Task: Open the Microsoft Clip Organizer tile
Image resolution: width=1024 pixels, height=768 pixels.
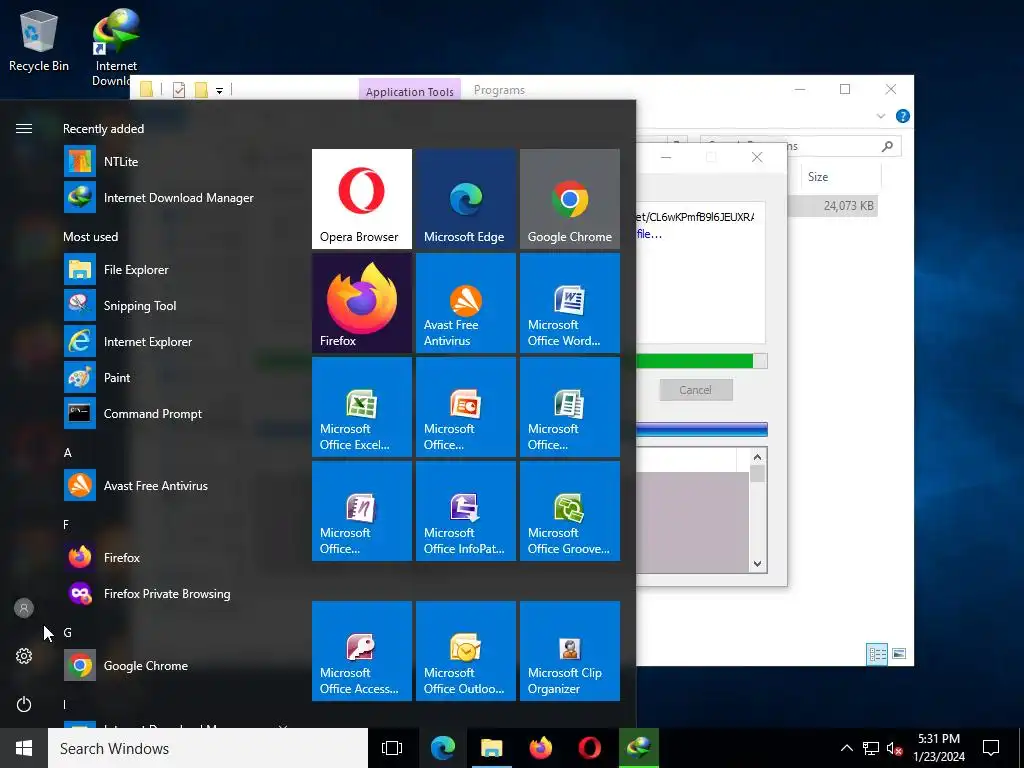Action: 569,651
